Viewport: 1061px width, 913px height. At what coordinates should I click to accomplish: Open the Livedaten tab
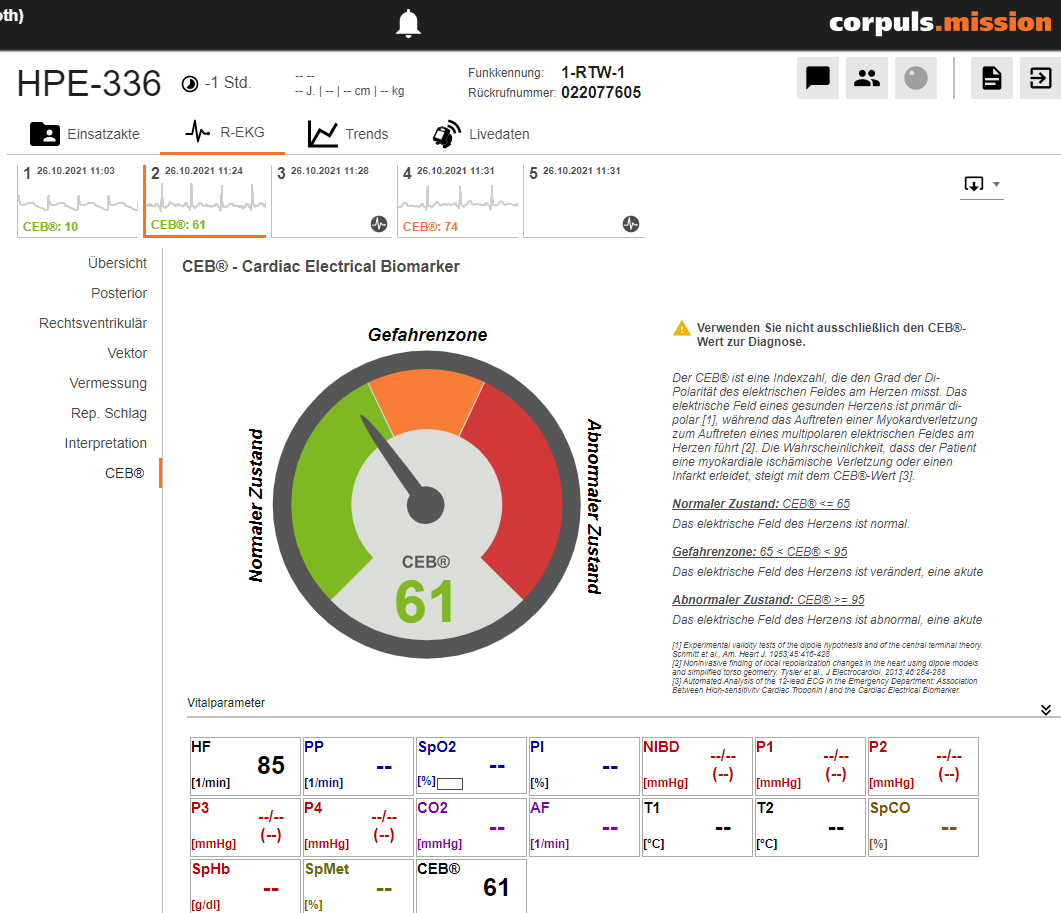(x=480, y=134)
